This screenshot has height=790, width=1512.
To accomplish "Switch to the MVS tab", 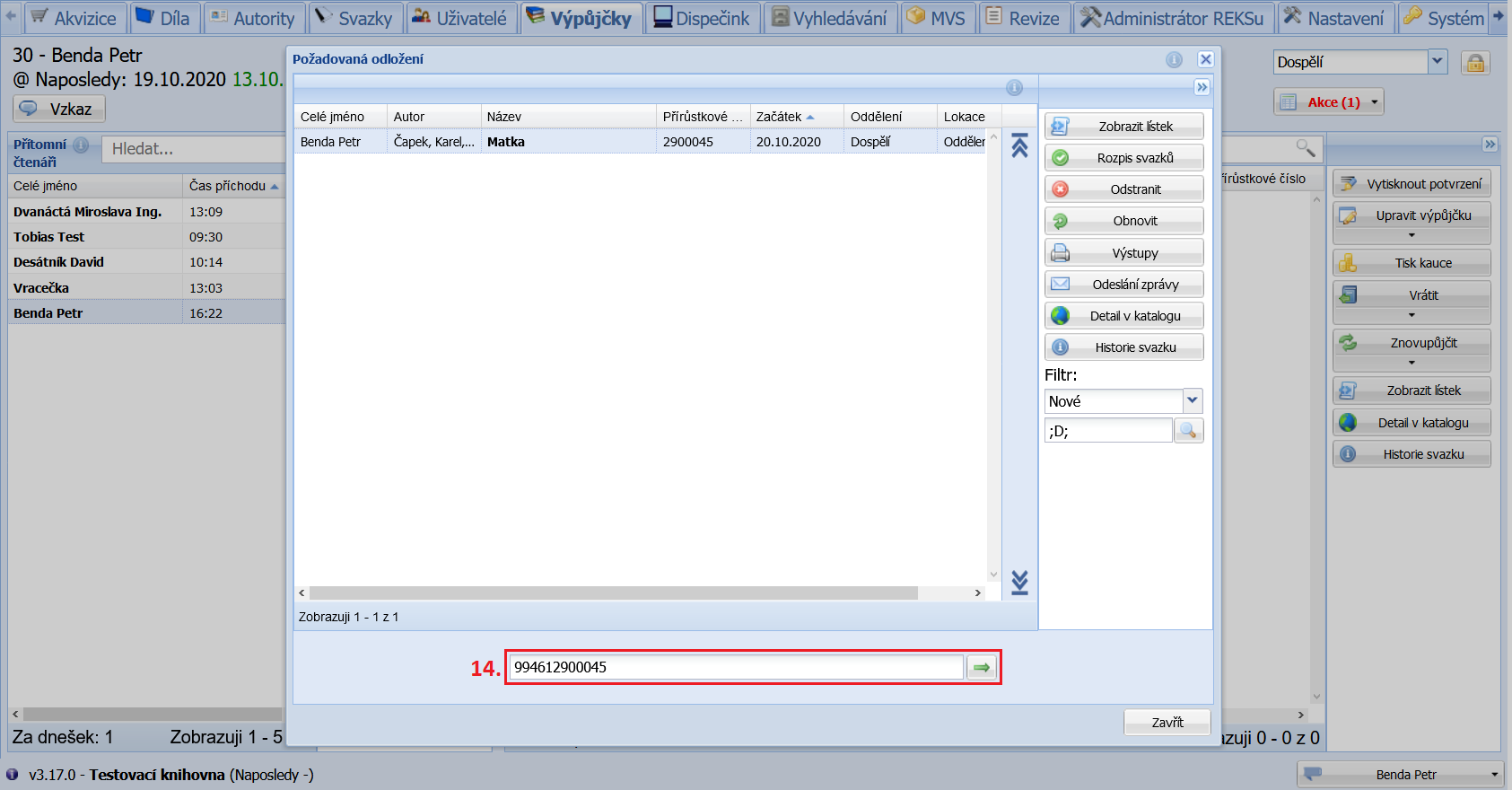I will (936, 18).
